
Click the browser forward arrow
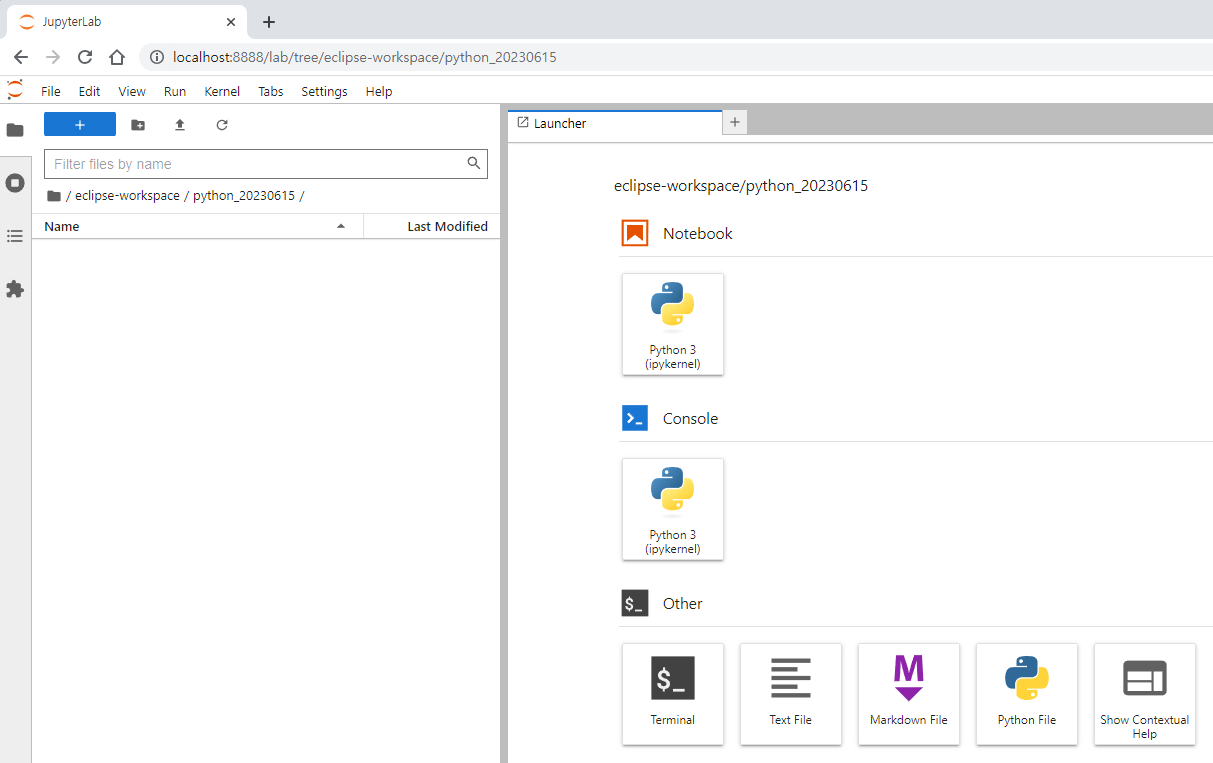53,57
